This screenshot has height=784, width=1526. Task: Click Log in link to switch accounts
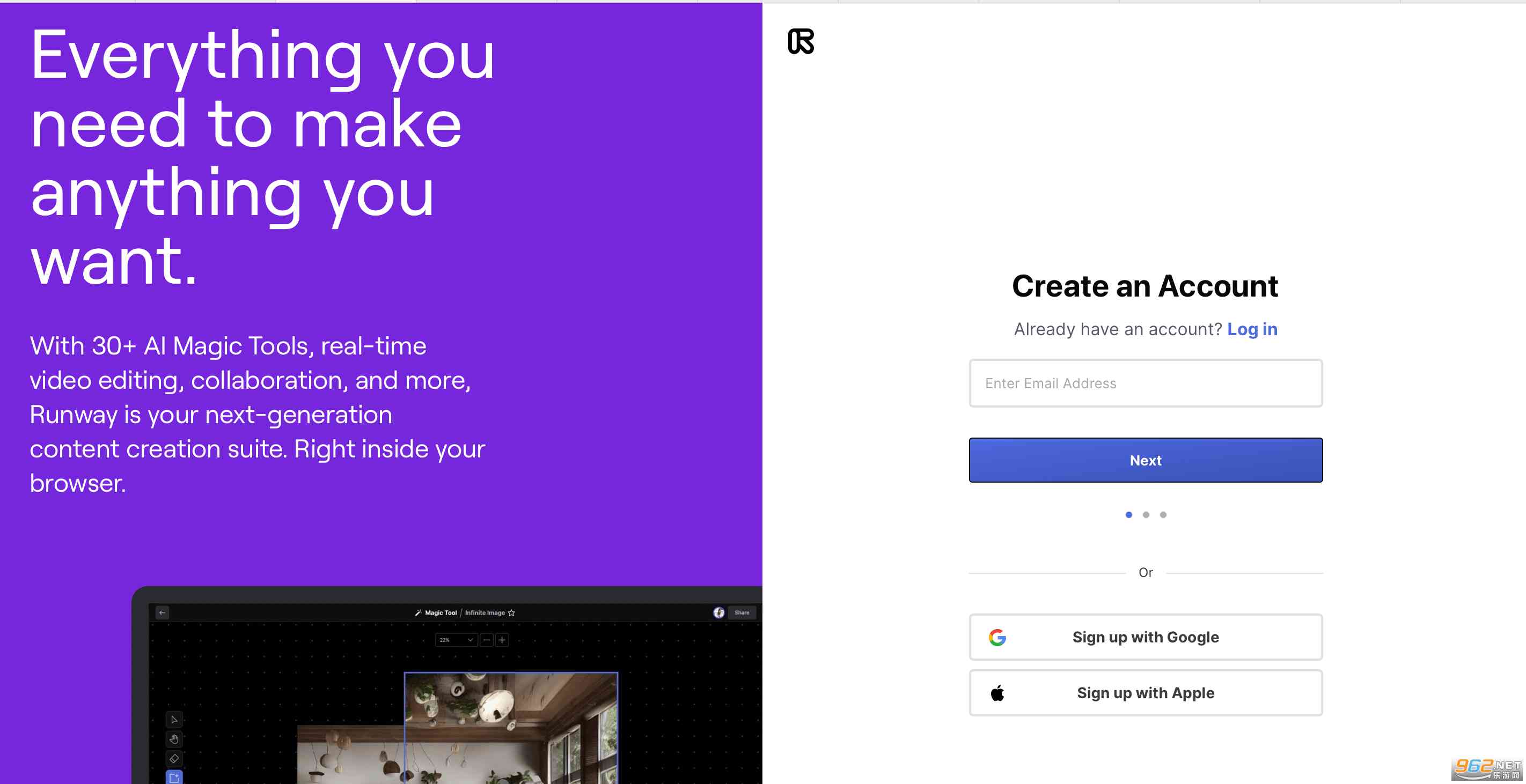pyautogui.click(x=1252, y=329)
